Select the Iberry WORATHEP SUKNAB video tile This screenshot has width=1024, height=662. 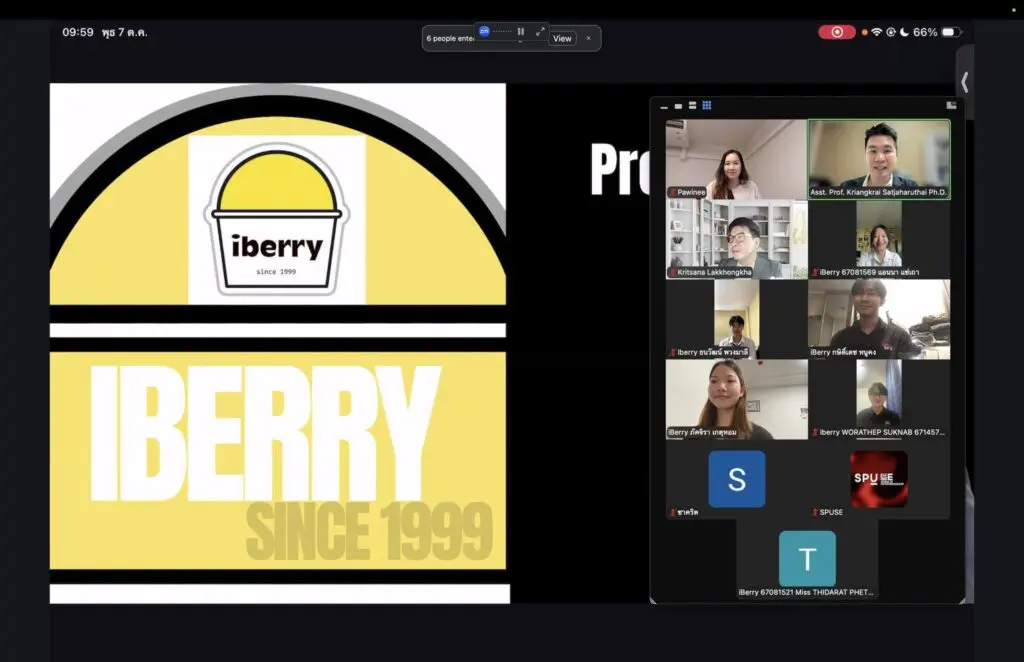(879, 400)
